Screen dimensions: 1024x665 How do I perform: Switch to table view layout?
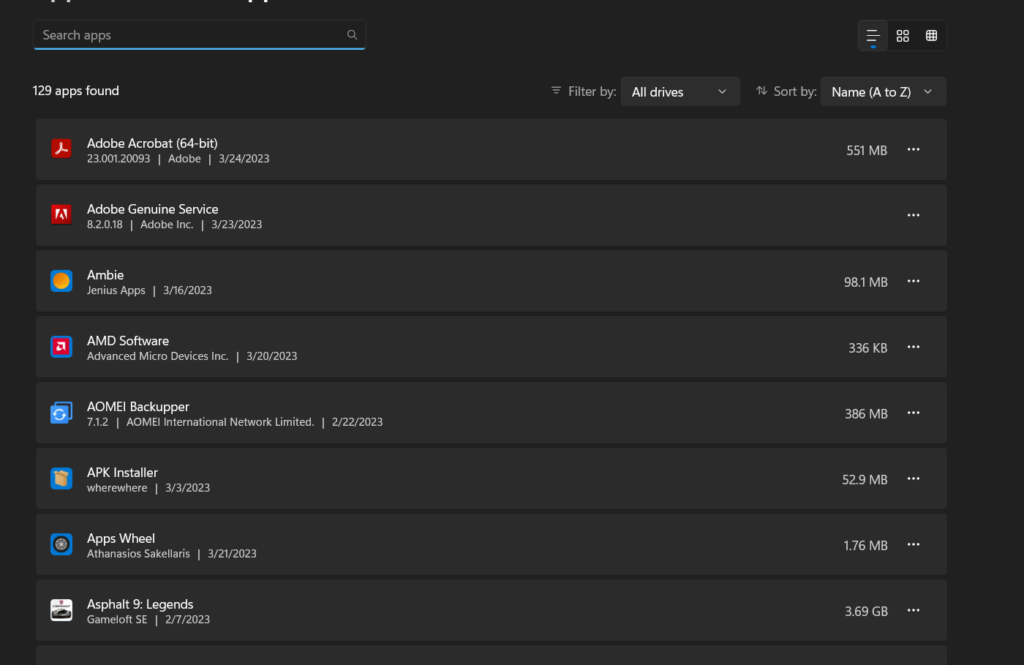pyautogui.click(x=931, y=36)
